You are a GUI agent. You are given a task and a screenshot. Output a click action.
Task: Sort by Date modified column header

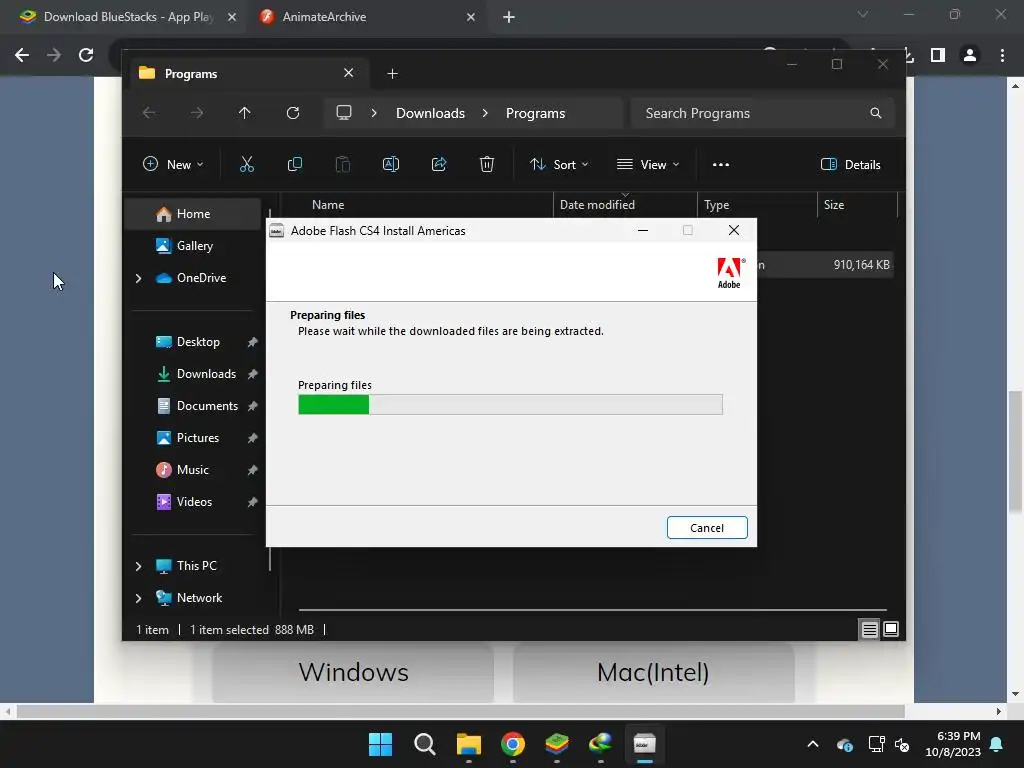[624, 204]
